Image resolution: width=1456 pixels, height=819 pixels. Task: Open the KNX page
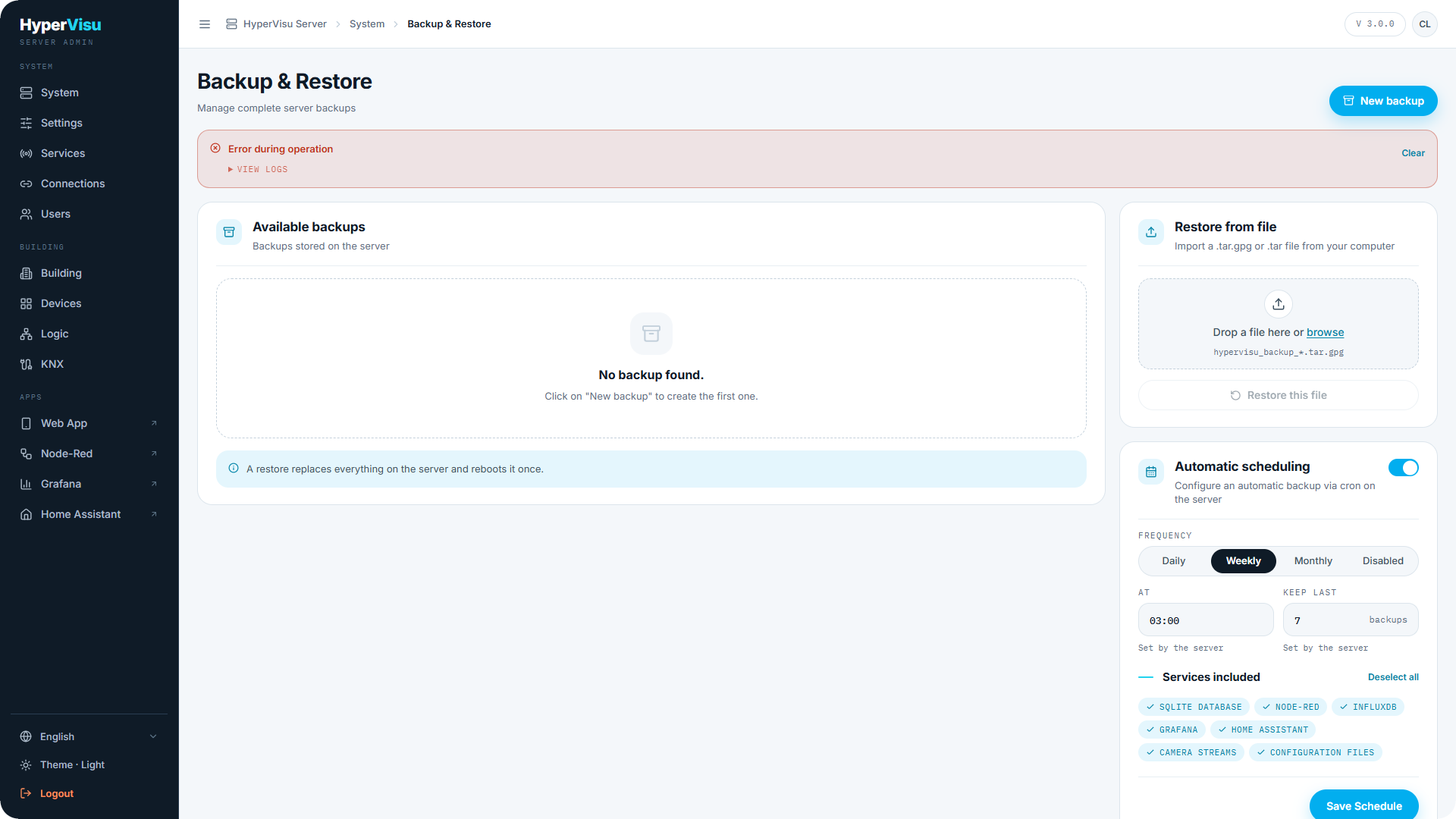[x=89, y=364]
